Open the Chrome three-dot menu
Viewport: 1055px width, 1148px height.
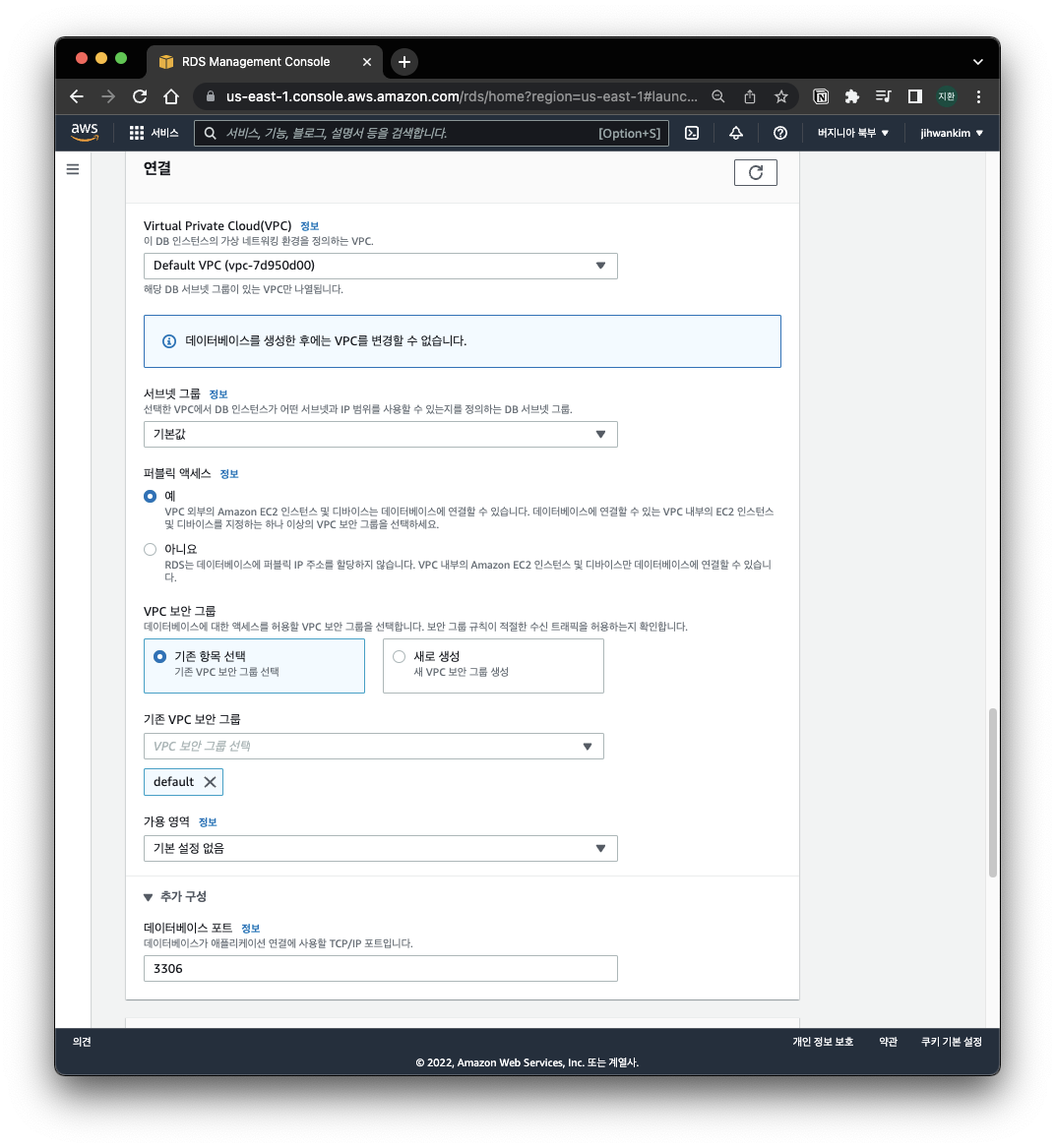pyautogui.click(x=978, y=96)
